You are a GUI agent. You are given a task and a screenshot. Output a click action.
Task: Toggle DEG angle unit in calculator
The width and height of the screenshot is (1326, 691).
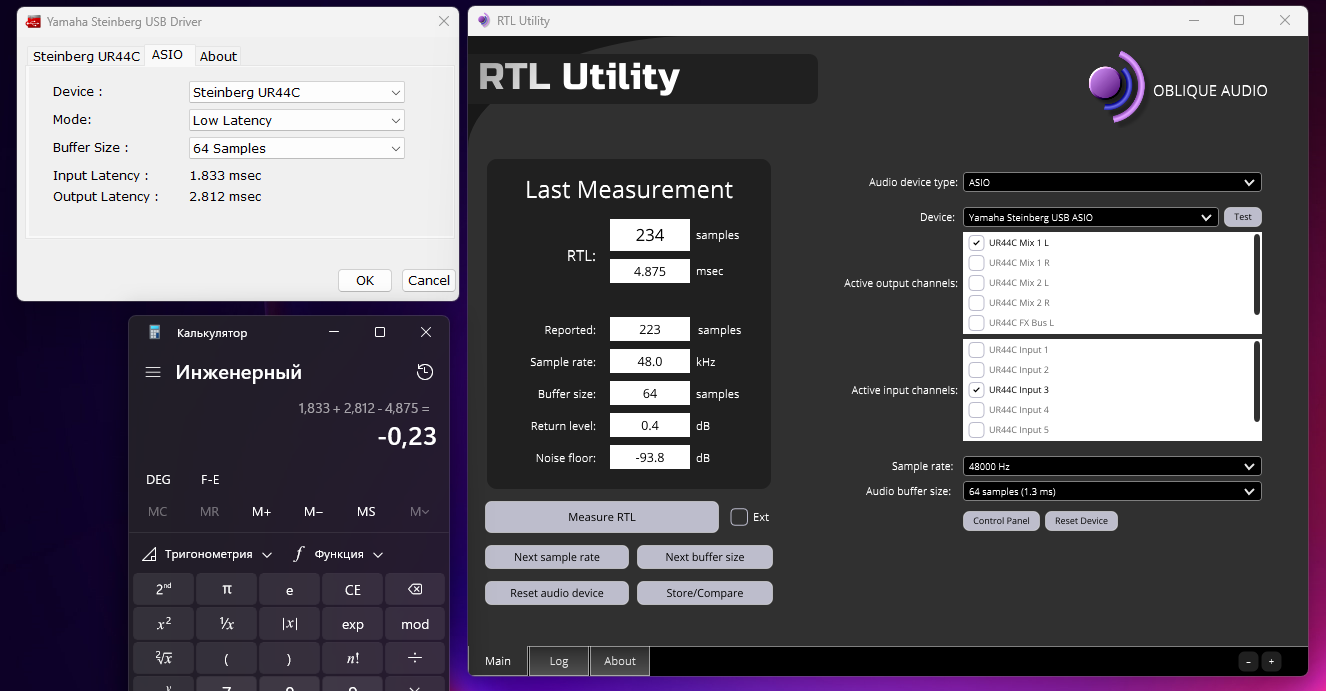tap(158, 479)
